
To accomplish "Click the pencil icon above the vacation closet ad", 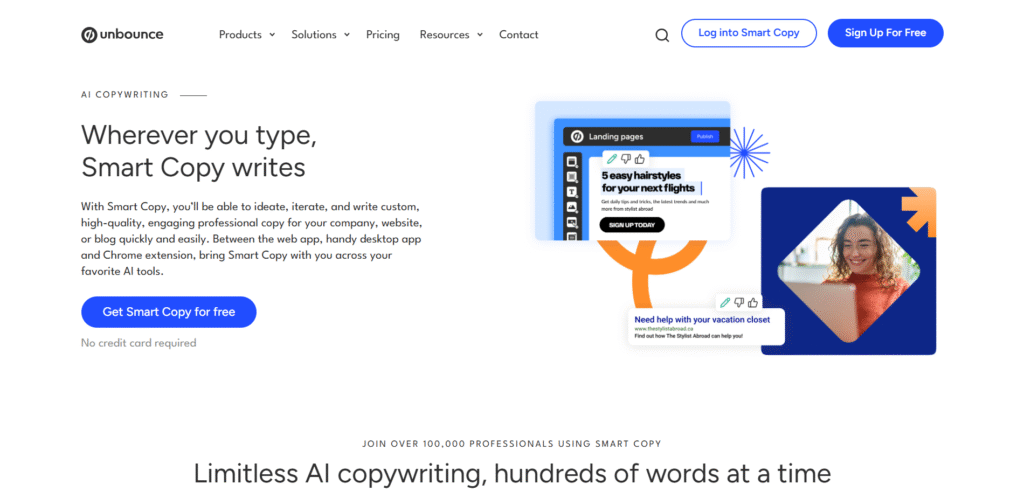I will pyautogui.click(x=725, y=302).
